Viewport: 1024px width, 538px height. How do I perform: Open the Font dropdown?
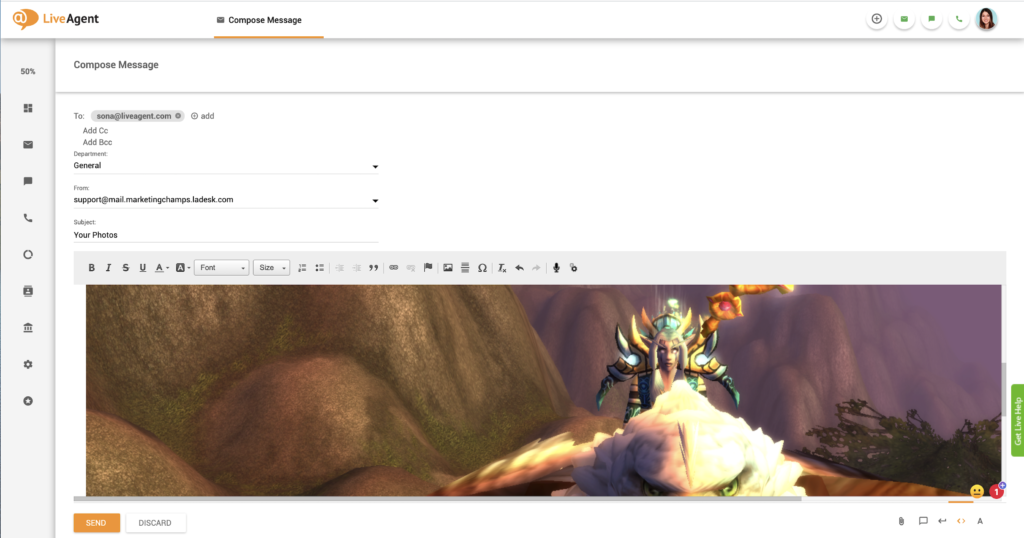(x=221, y=268)
